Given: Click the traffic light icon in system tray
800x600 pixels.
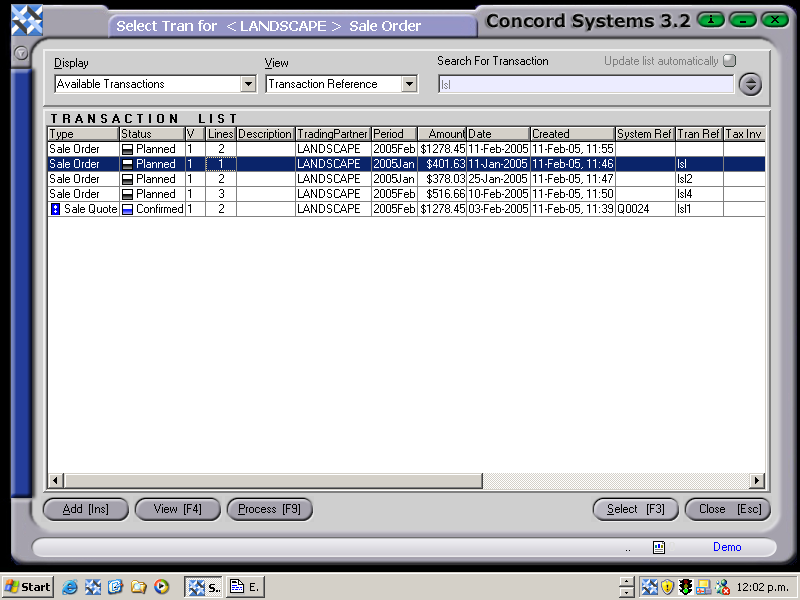Looking at the screenshot, I should pos(685,587).
